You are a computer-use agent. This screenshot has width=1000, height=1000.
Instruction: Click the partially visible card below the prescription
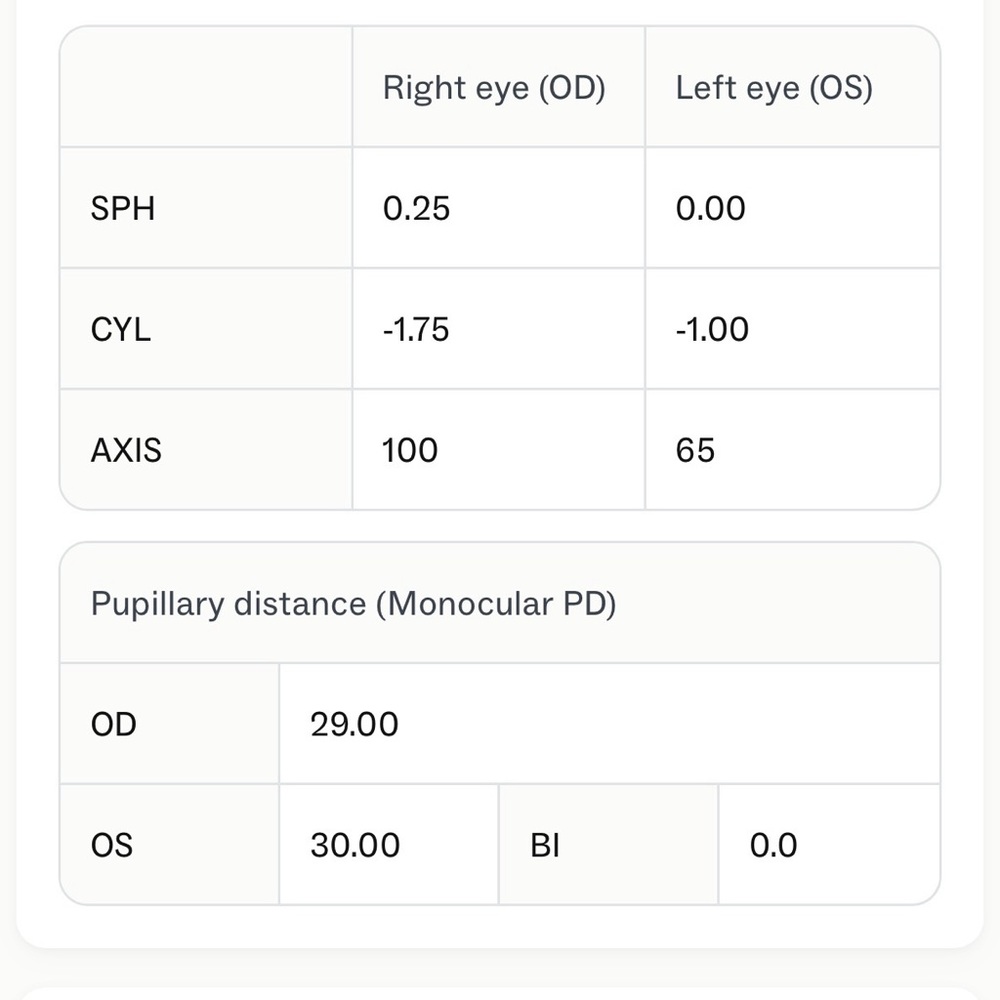500,993
